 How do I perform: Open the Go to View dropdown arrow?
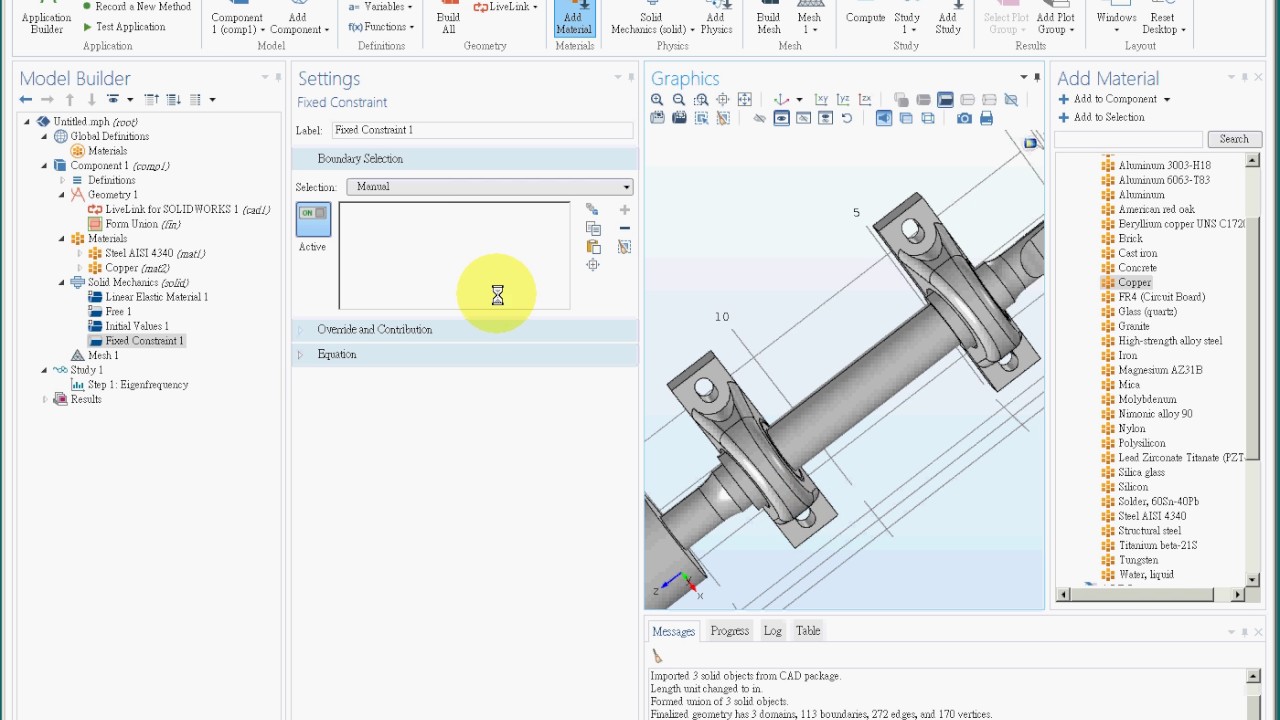tap(799, 99)
